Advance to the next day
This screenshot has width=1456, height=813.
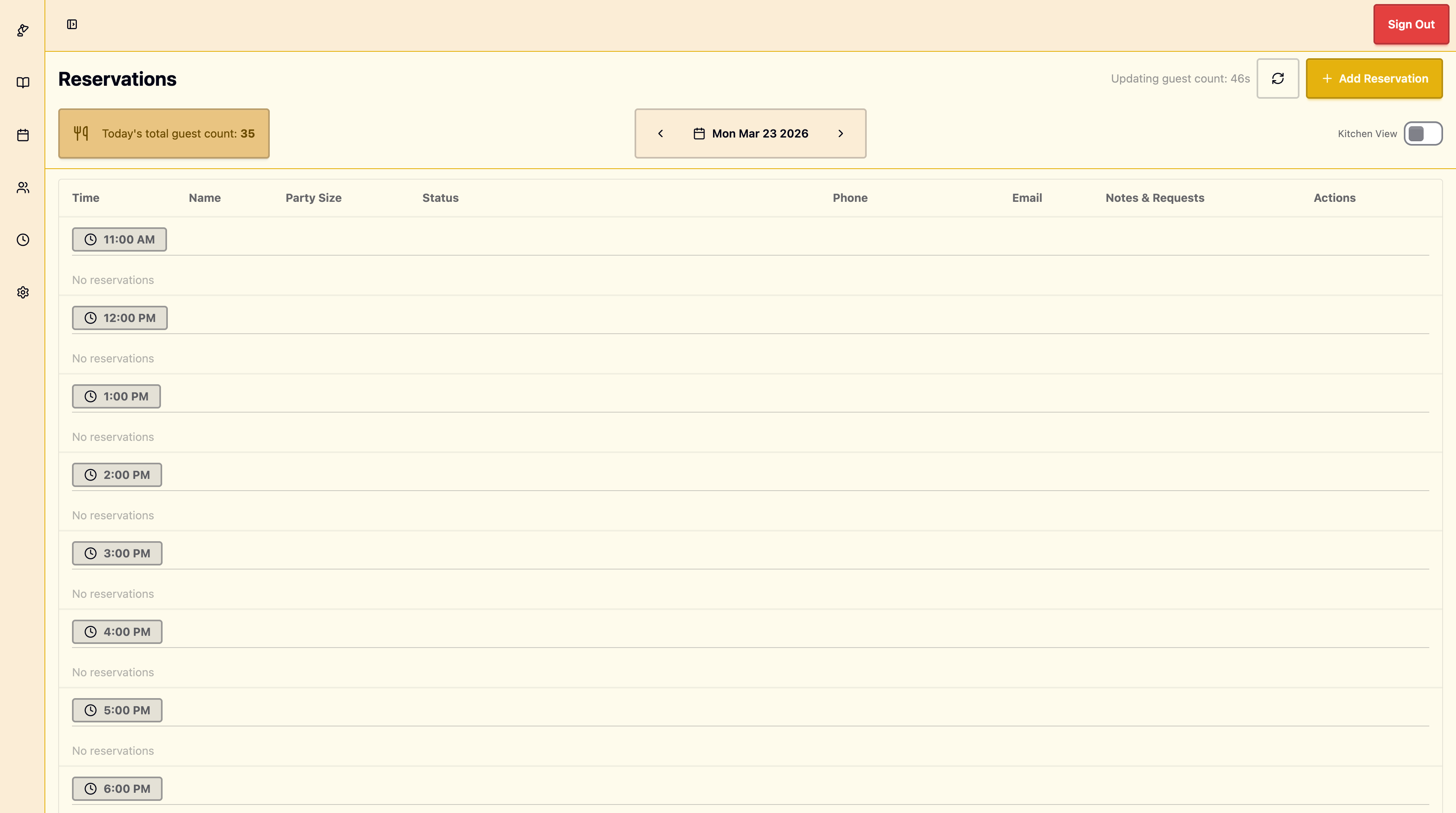pyautogui.click(x=840, y=133)
